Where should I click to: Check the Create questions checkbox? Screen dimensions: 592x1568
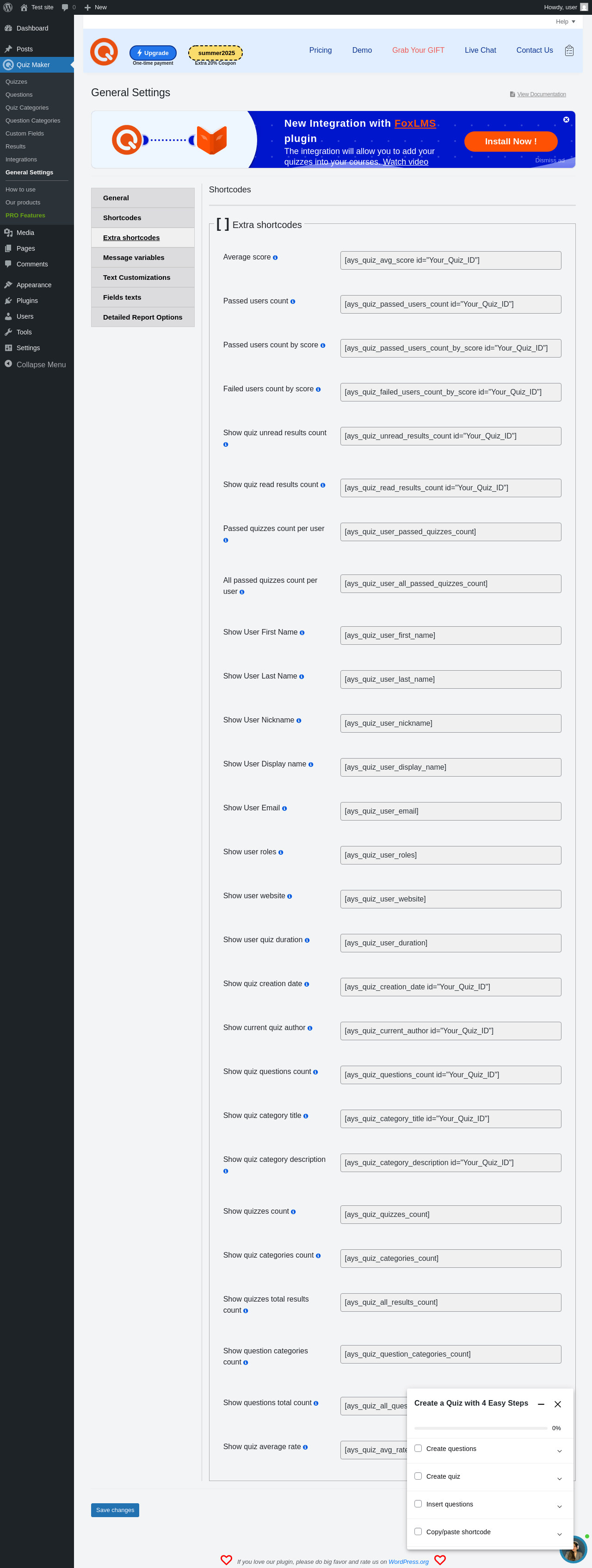418,1448
